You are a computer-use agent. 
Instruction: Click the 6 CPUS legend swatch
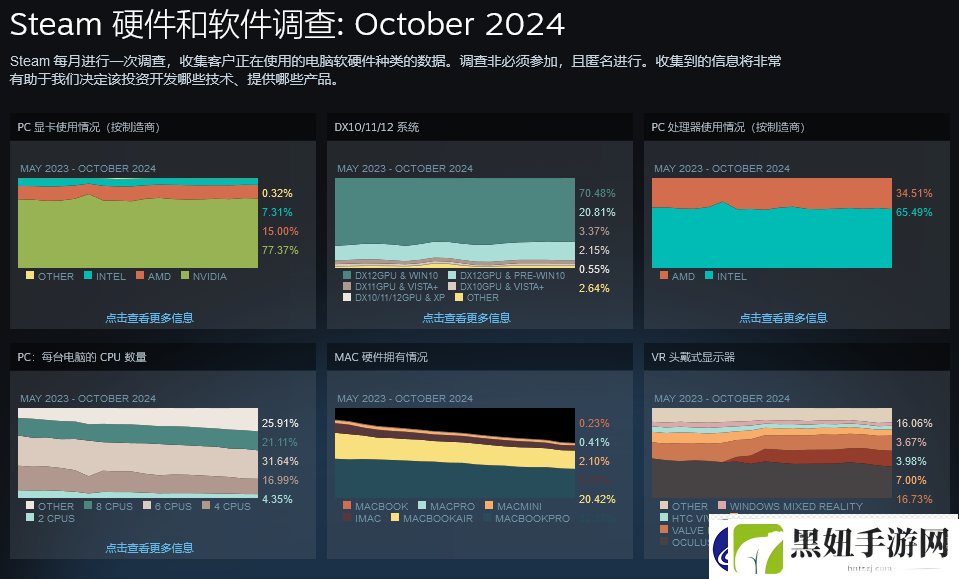147,505
